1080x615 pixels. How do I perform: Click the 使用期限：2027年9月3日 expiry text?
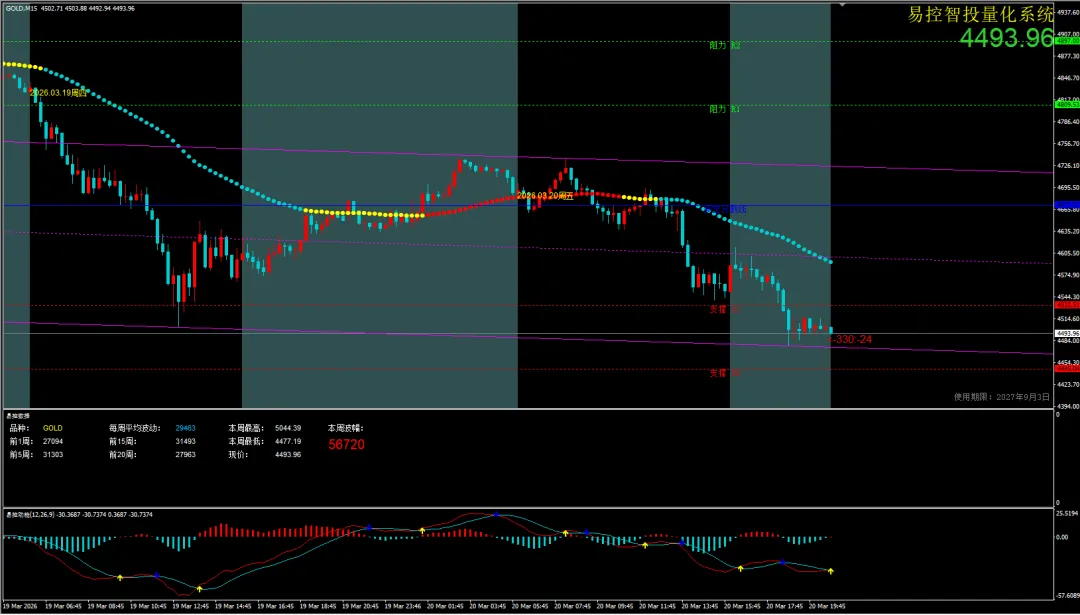click(1001, 397)
